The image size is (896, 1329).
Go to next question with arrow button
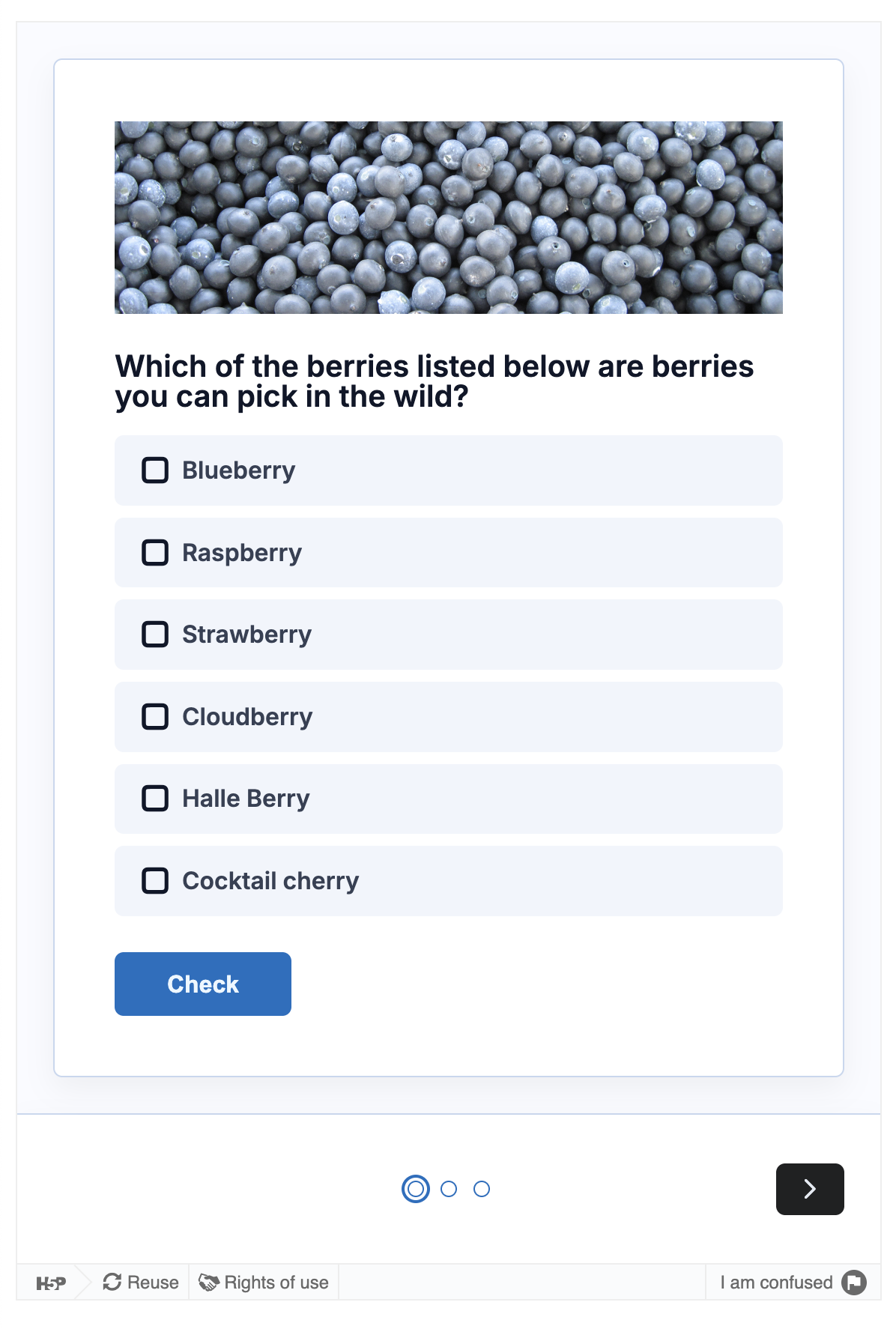pyautogui.click(x=809, y=1189)
